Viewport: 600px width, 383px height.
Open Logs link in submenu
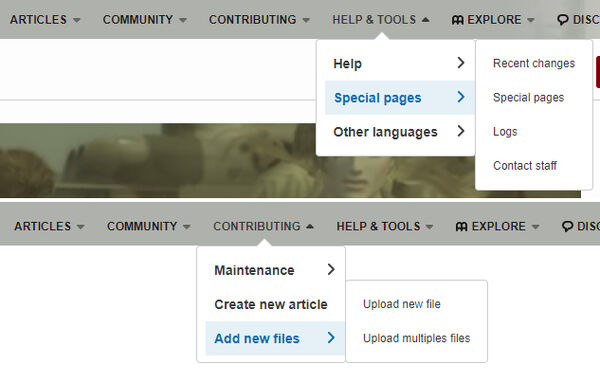(505, 132)
